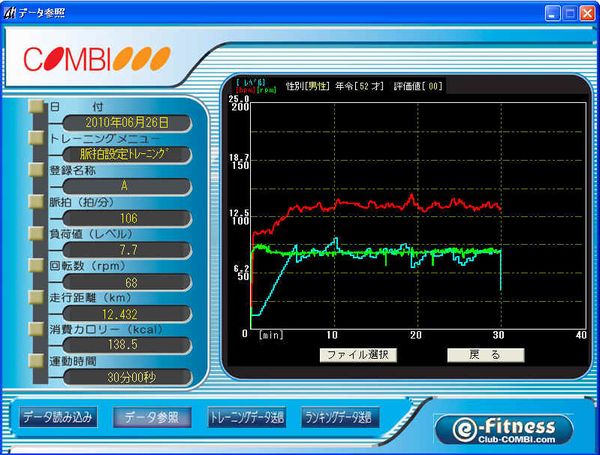Click the 性別[男性] label in the graph header
Screen dimensions: 600x455
click(x=308, y=86)
